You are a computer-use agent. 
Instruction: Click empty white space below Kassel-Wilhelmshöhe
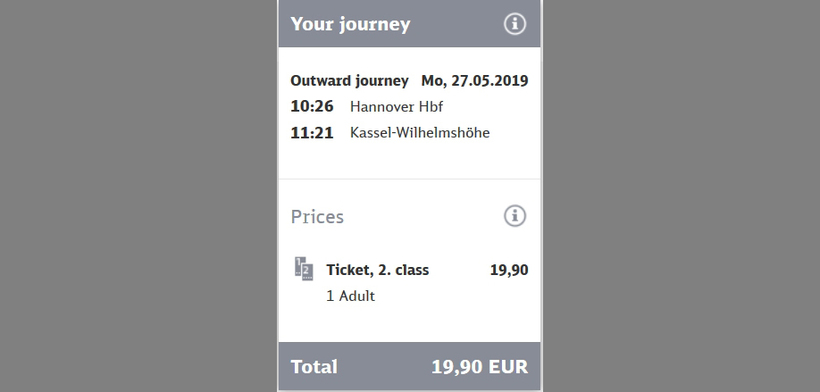tap(409, 160)
